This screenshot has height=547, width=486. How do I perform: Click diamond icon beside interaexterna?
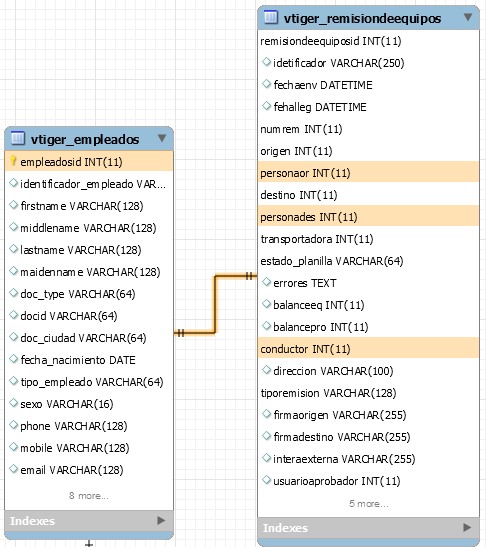[x=267, y=458]
